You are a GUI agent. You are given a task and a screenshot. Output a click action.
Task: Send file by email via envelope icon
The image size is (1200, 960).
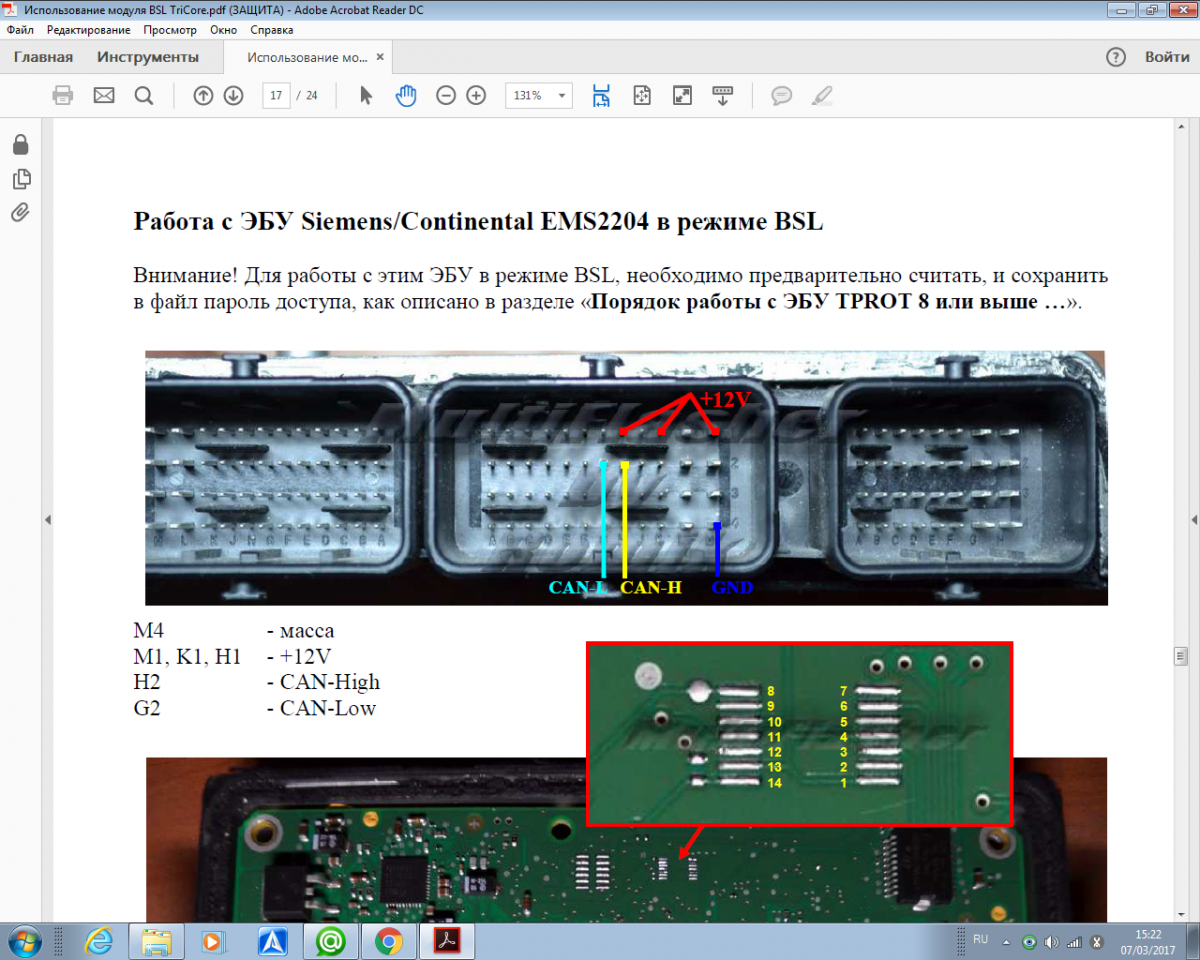(104, 95)
